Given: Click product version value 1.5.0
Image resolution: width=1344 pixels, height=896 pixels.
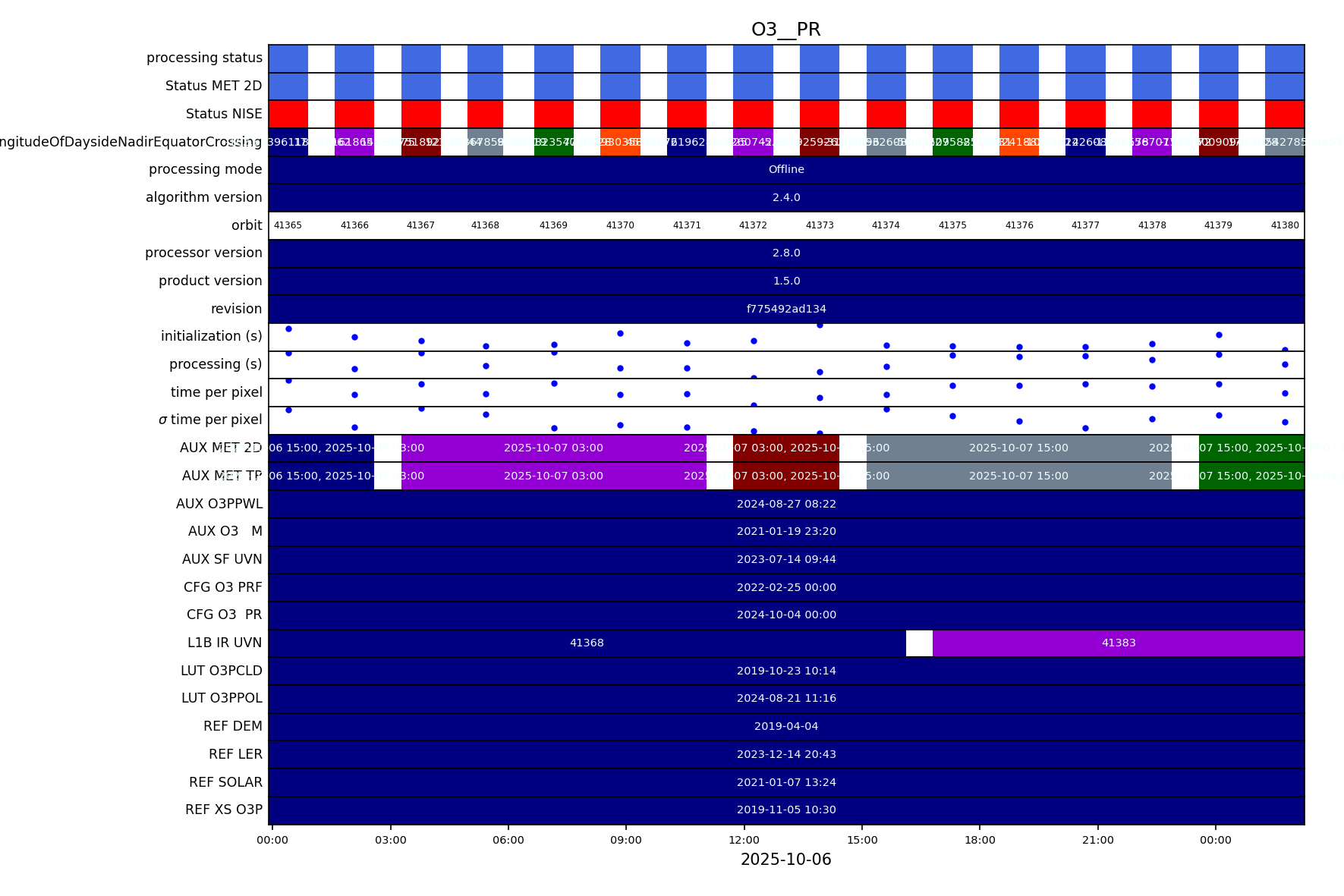Looking at the screenshot, I should tap(786, 281).
